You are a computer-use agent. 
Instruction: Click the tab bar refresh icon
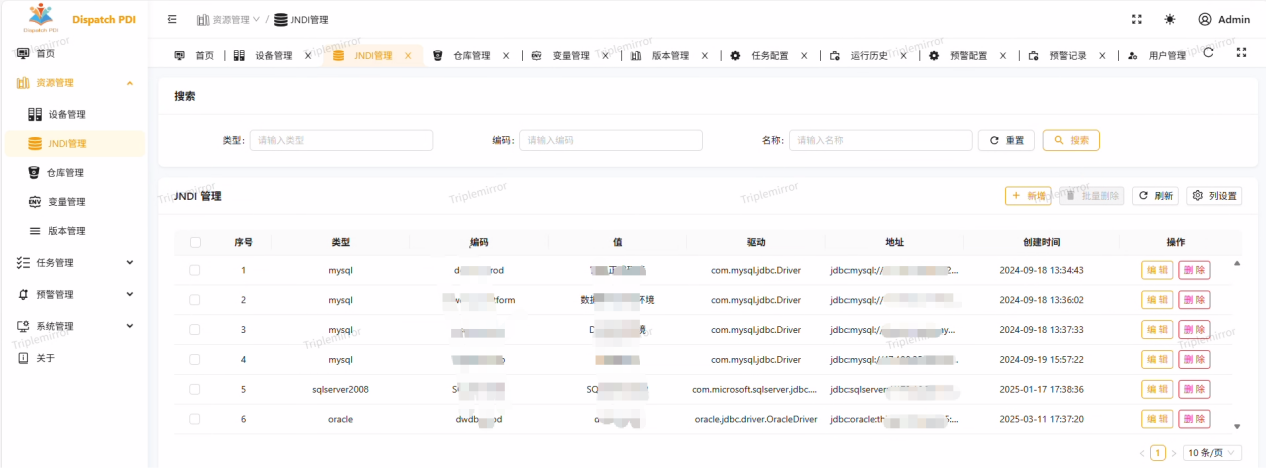pyautogui.click(x=1208, y=53)
